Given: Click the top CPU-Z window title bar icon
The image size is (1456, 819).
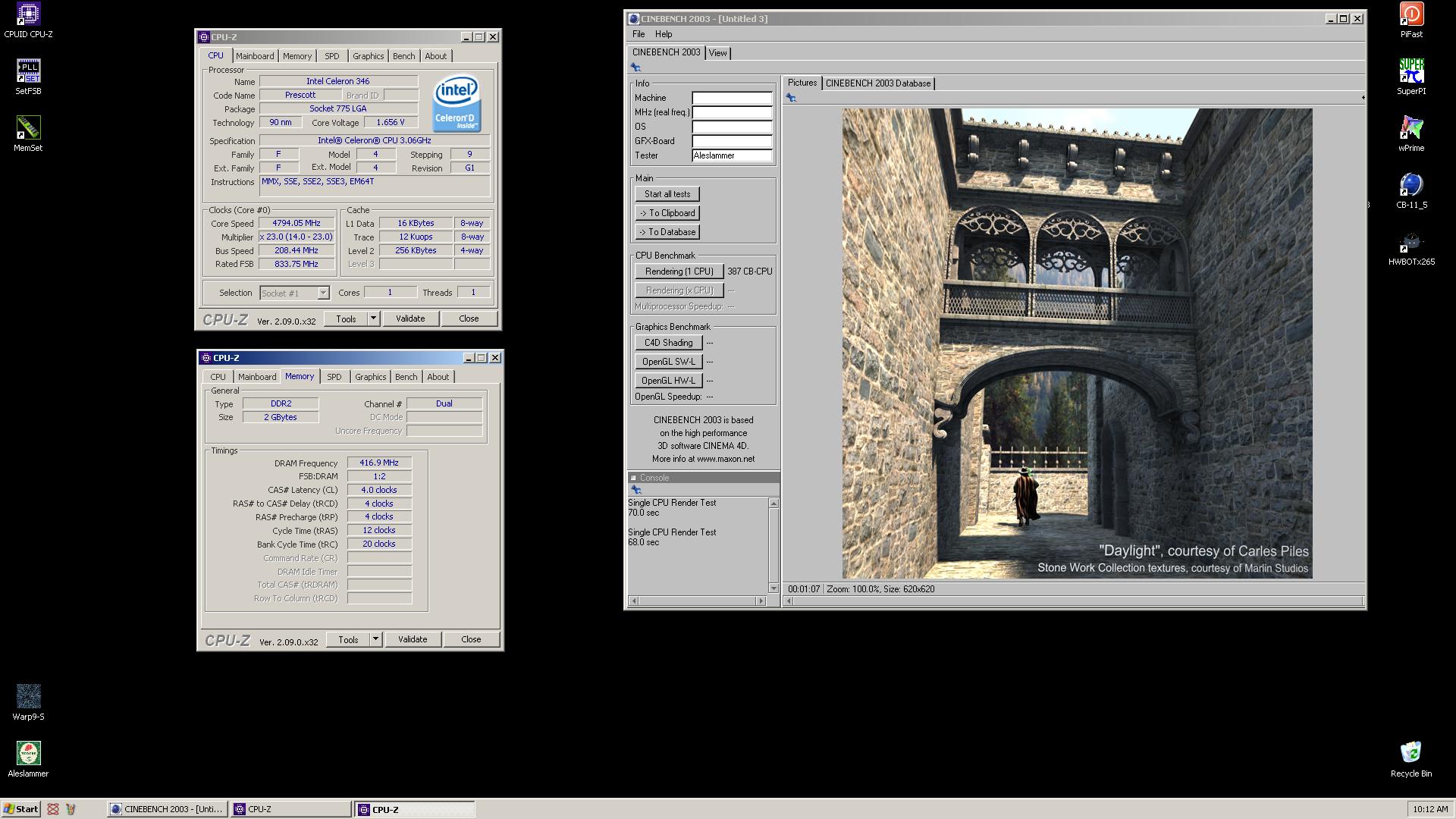Looking at the screenshot, I should 204,36.
